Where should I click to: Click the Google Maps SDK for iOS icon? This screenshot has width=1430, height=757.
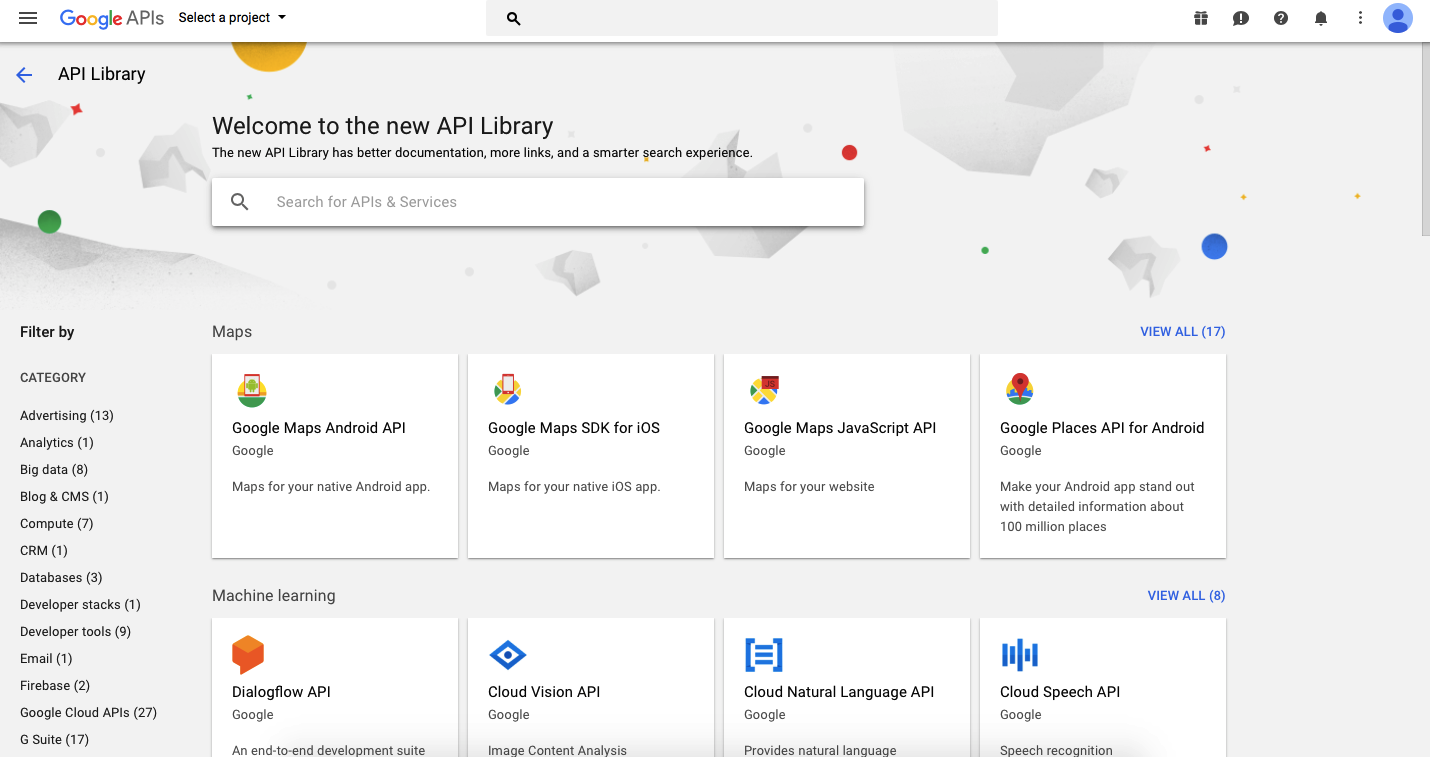click(x=508, y=390)
